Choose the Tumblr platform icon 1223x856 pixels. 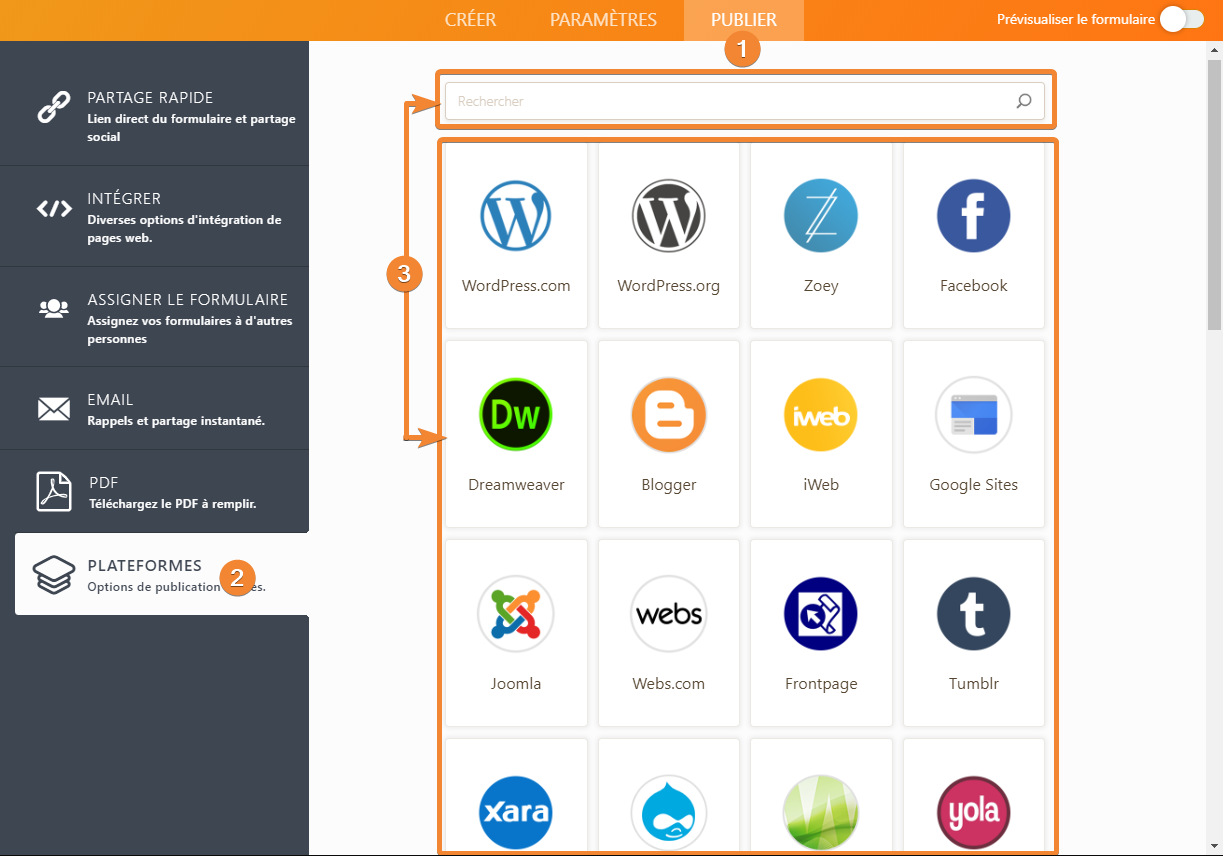point(974,614)
